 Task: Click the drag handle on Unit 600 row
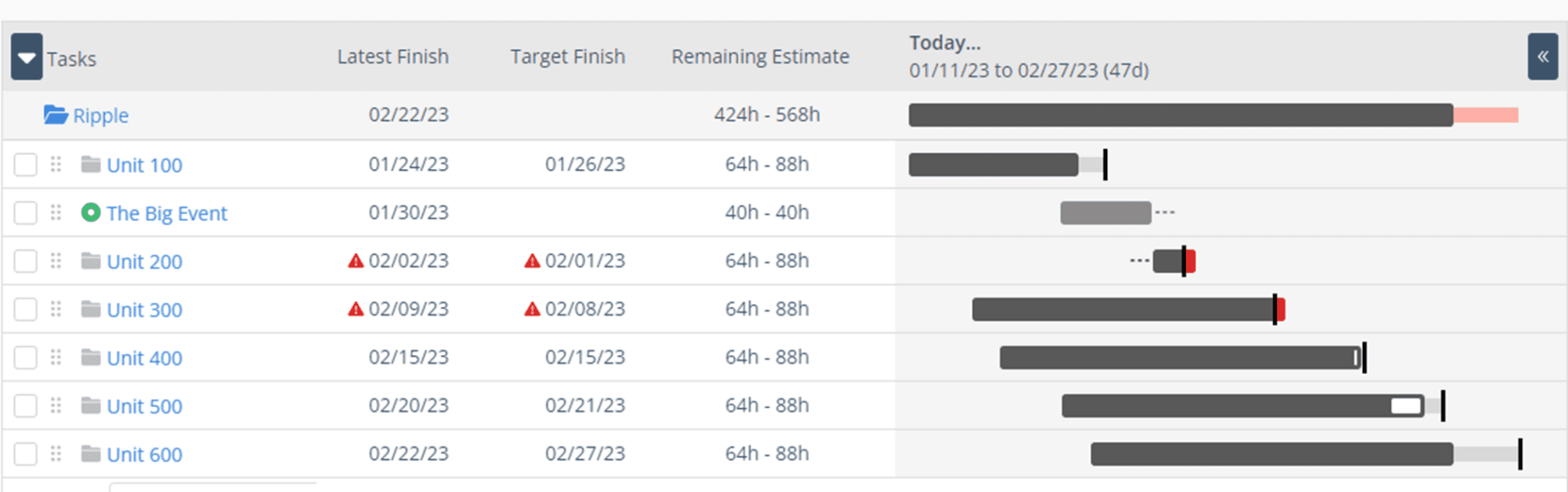[56, 454]
